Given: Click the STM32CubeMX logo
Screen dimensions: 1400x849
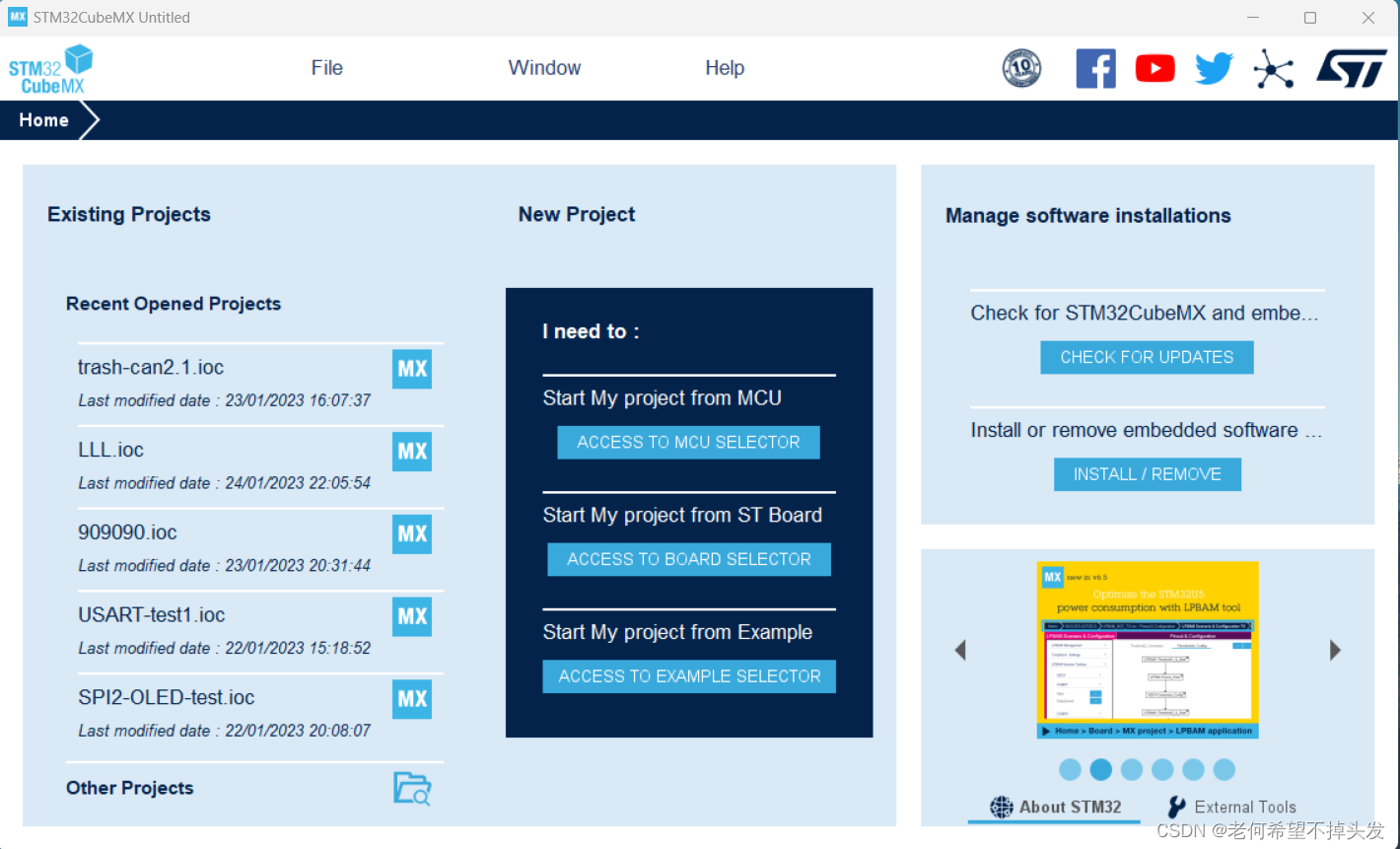Looking at the screenshot, I should click(50, 69).
